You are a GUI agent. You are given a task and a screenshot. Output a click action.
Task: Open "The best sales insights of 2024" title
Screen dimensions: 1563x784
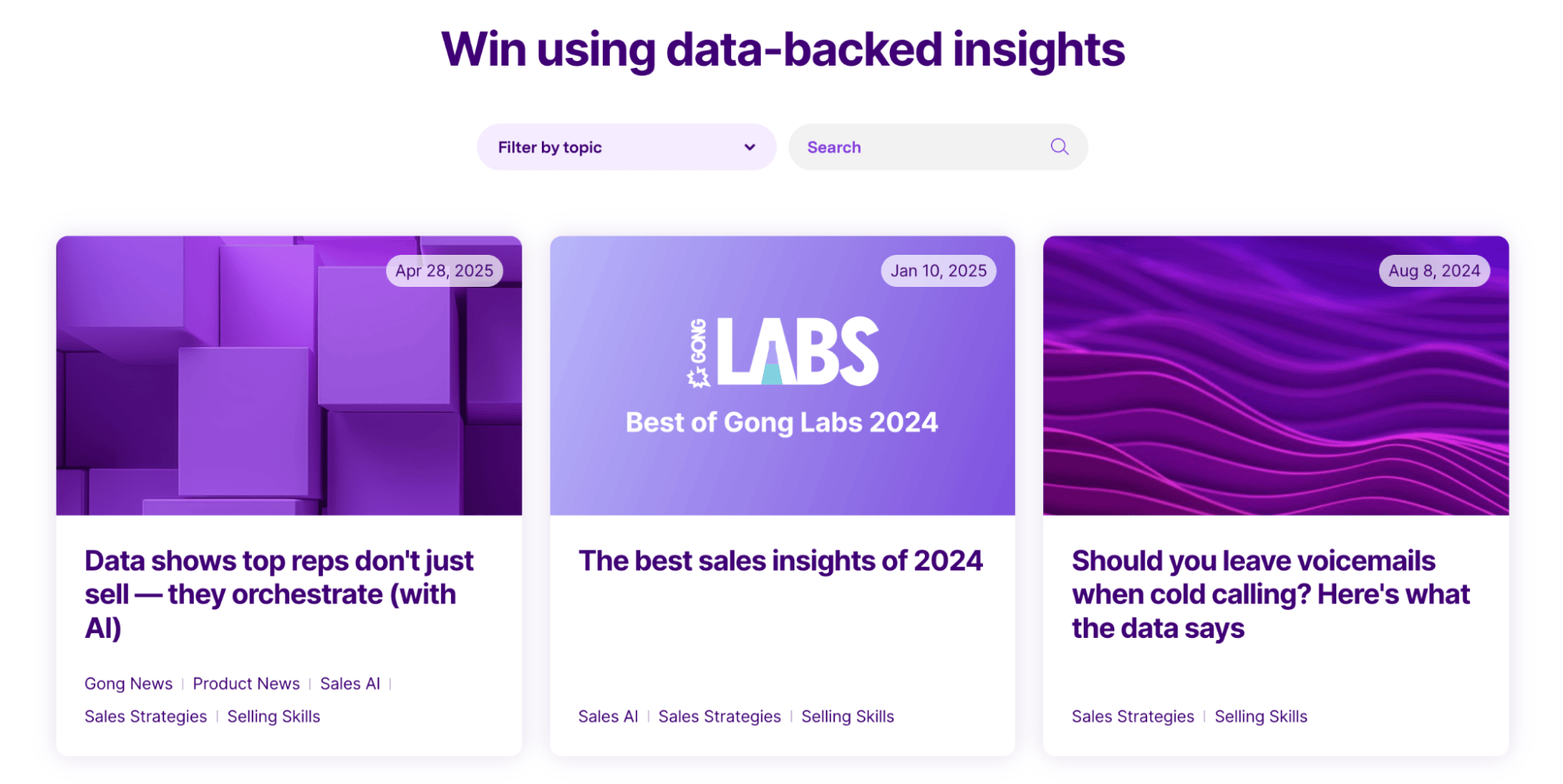click(780, 561)
